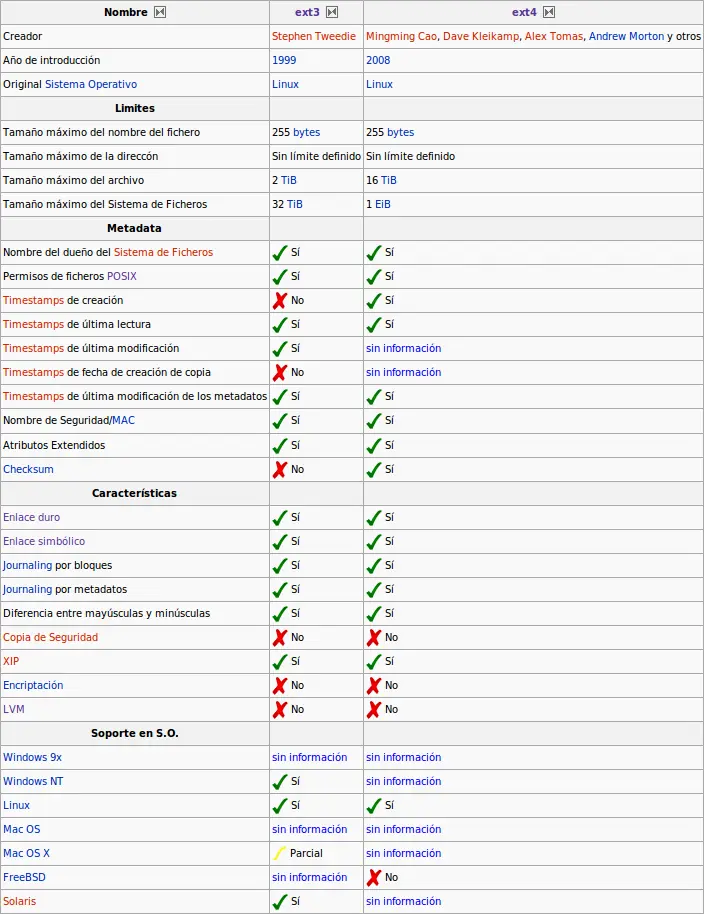Click ext3 'sin información' in FreeBSD row
Image resolution: width=704 pixels, height=914 pixels.
pyautogui.click(x=309, y=877)
